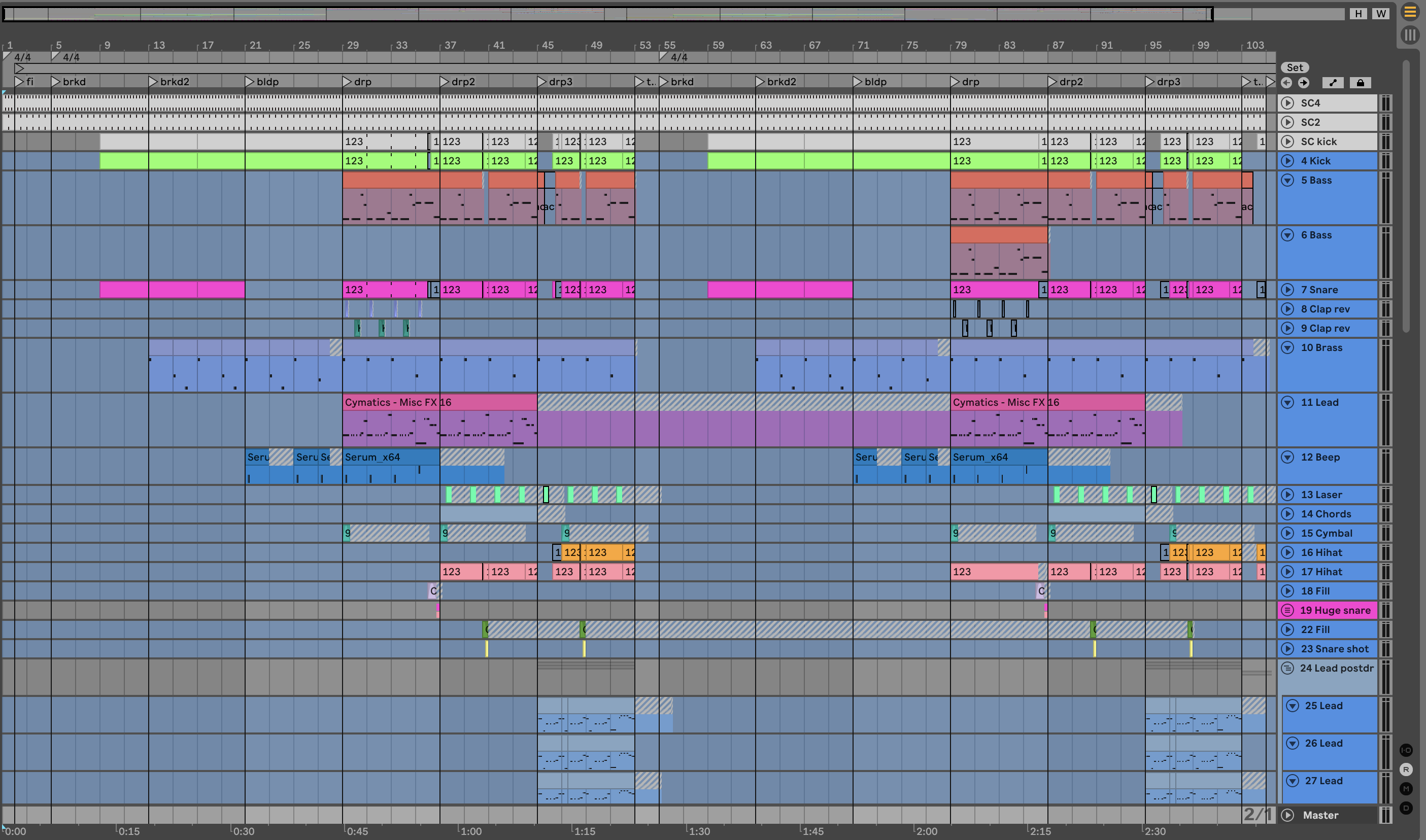The image size is (1426, 840).
Task: Unfold track 9 Clap rev arrow
Action: coord(1287,328)
